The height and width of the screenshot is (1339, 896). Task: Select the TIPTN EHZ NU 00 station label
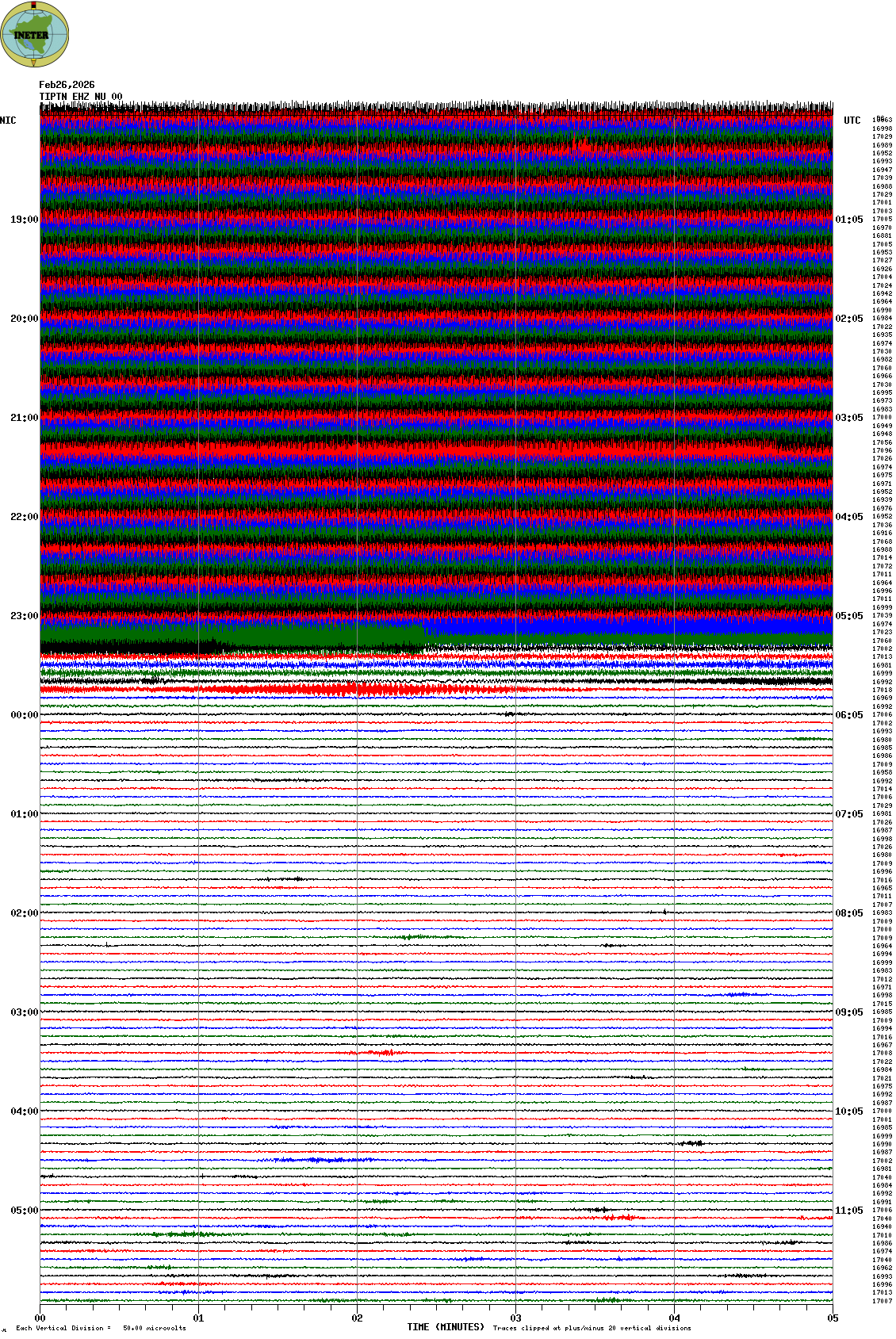(80, 97)
